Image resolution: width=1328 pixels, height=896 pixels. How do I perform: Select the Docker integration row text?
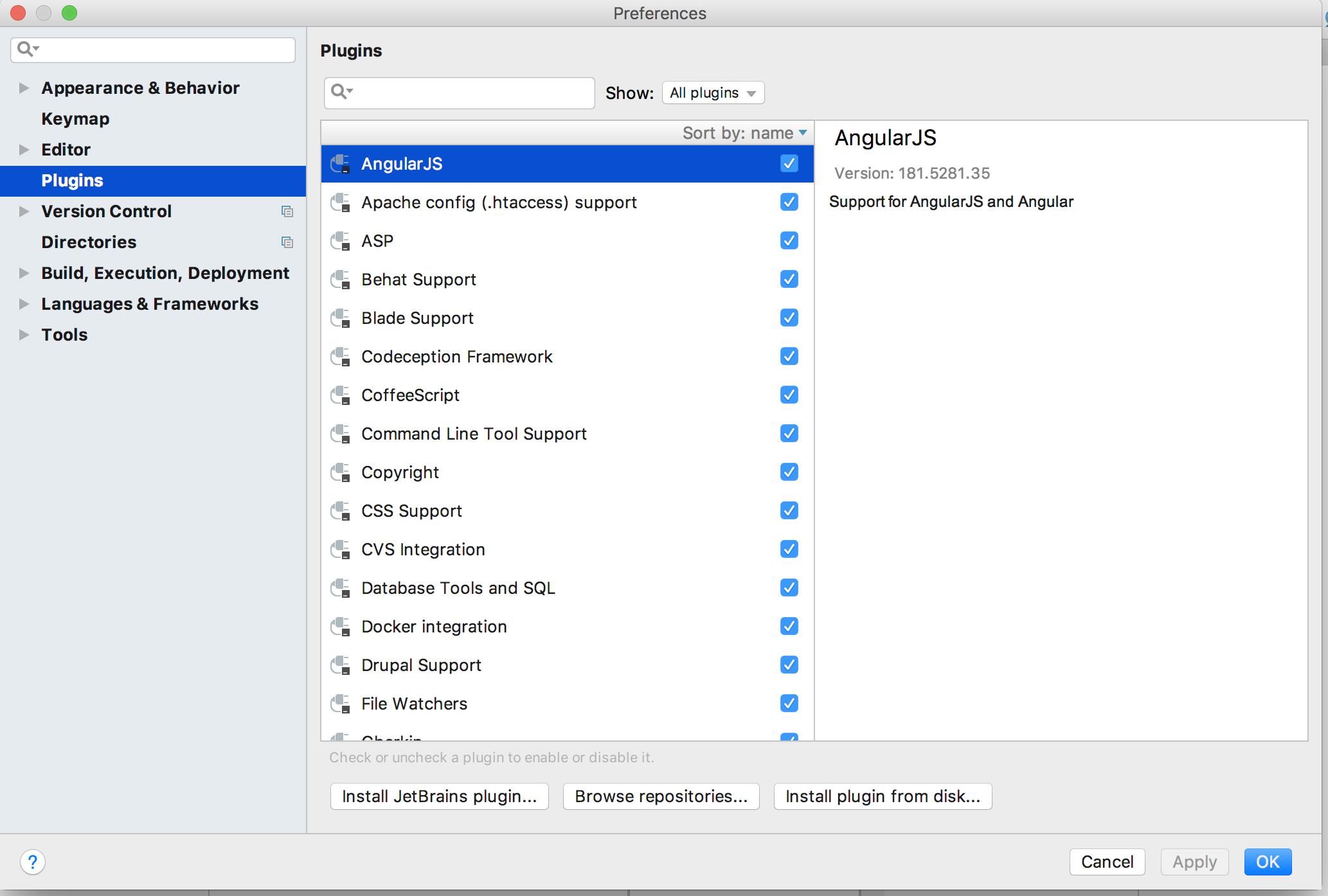434,627
